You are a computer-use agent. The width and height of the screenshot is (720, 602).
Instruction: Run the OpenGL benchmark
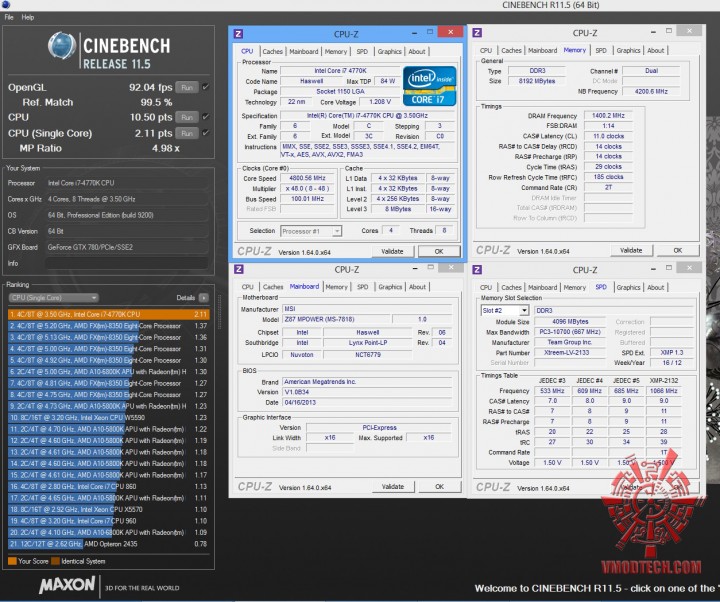click(x=187, y=87)
